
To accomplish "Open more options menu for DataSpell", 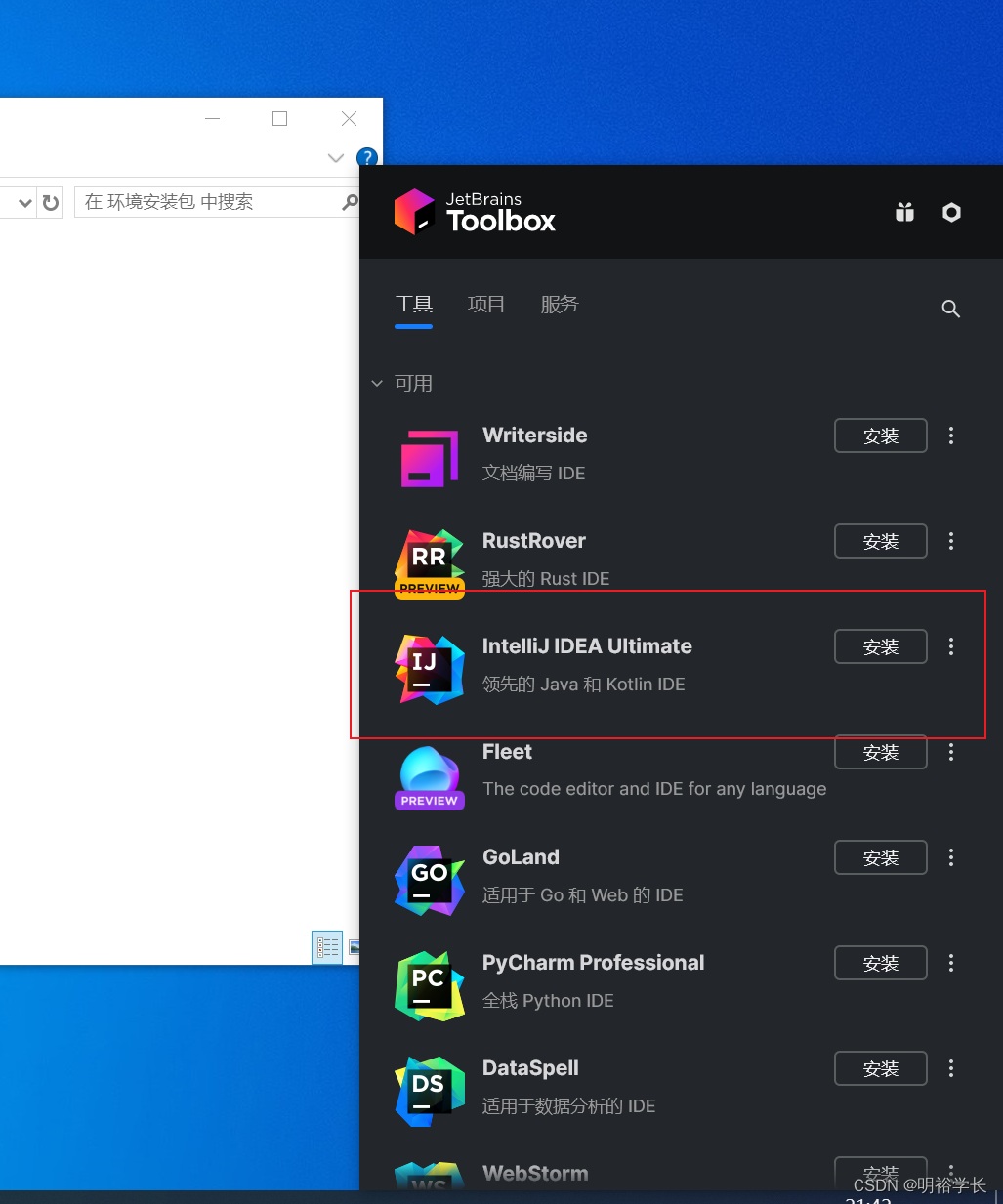I will pyautogui.click(x=951, y=1068).
